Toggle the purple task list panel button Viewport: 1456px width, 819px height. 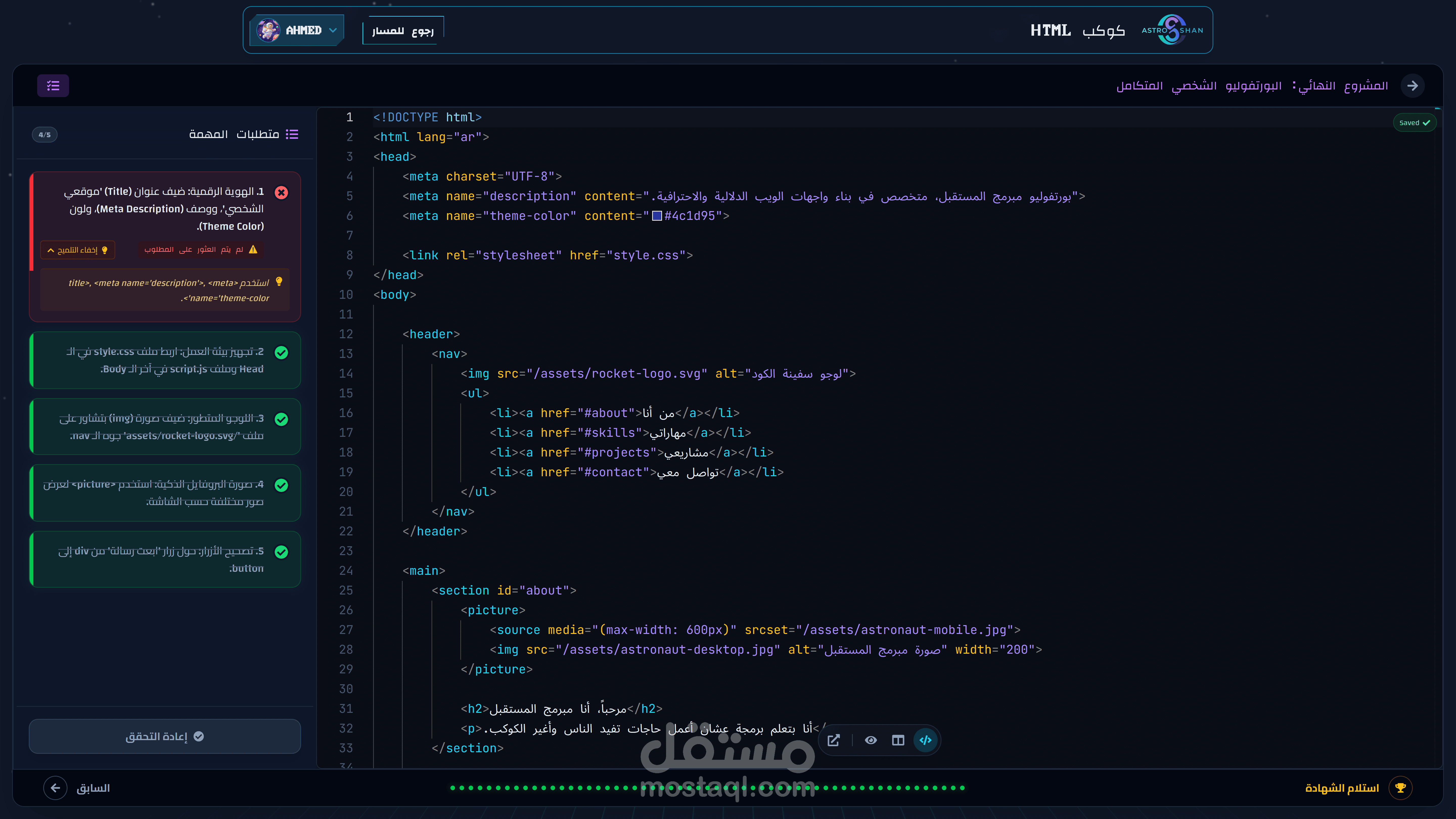pos(53,86)
